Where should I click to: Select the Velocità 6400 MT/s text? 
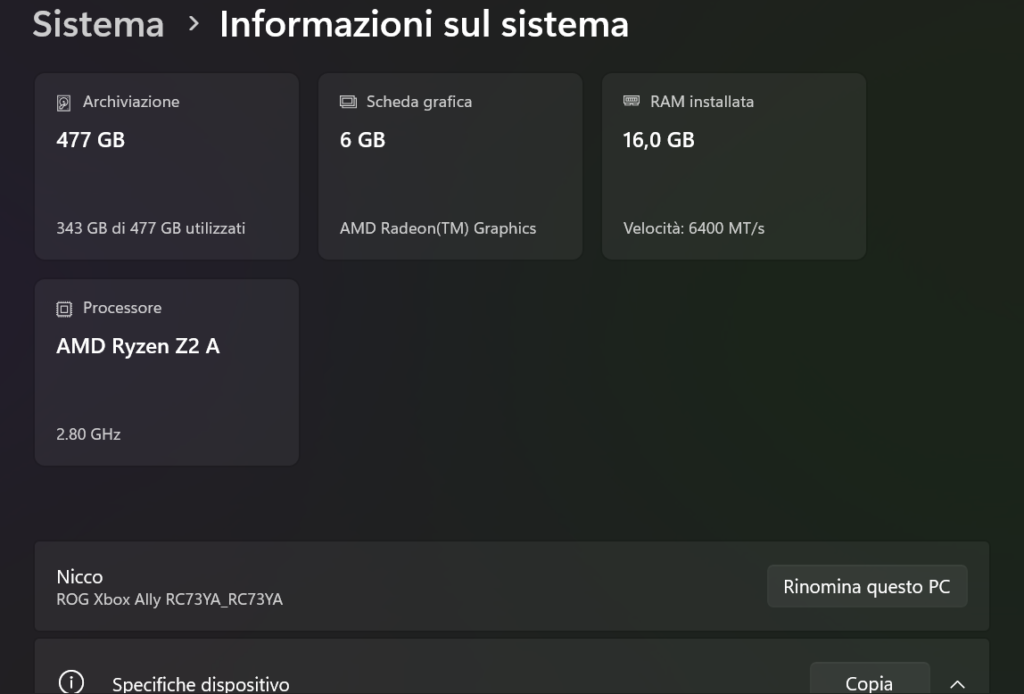pos(694,228)
